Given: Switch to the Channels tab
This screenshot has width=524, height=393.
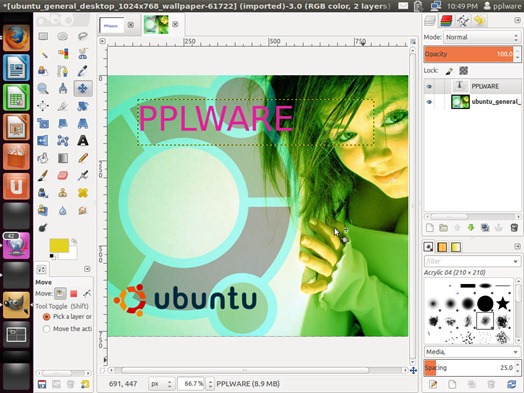Looking at the screenshot, I should (x=446, y=21).
